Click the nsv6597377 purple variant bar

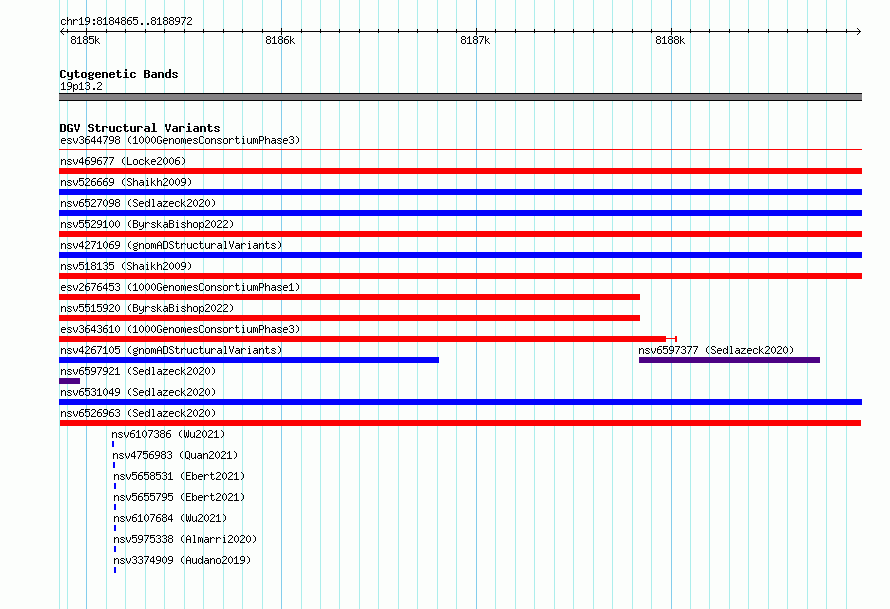point(729,360)
